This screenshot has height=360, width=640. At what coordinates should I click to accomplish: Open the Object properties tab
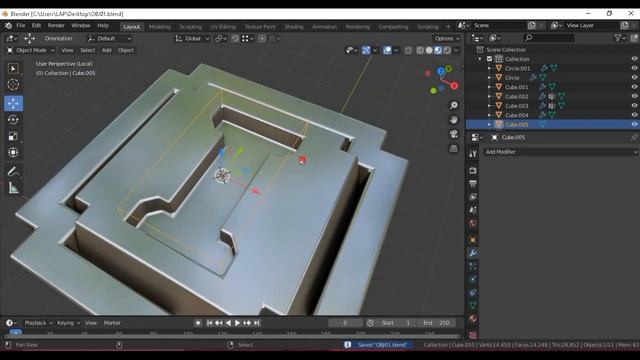coord(473,240)
